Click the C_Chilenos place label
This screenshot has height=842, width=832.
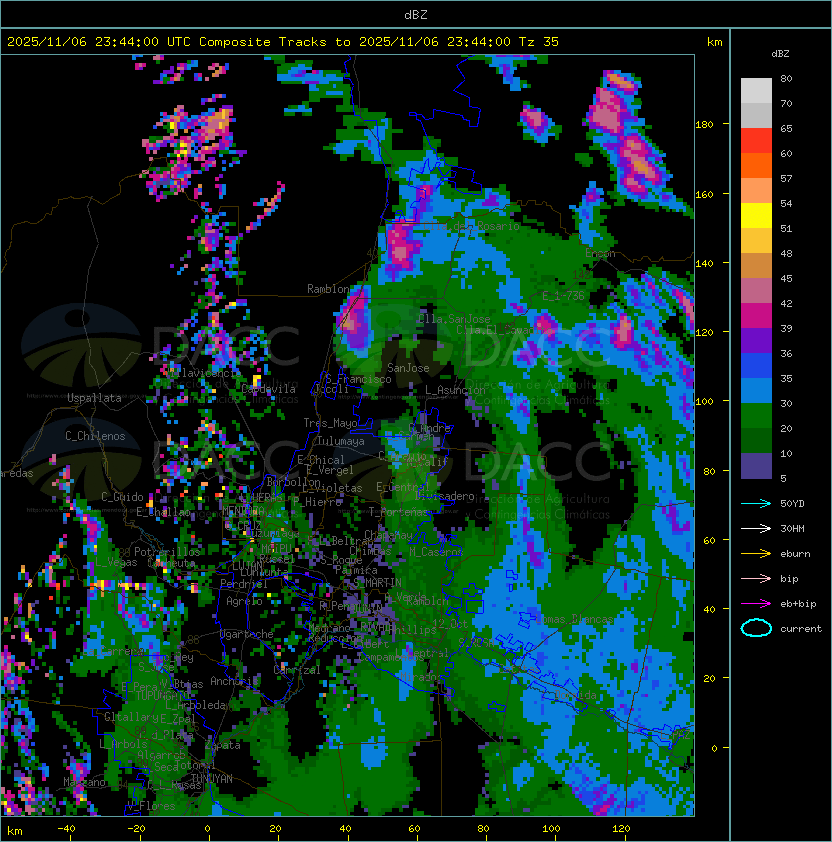(95, 436)
